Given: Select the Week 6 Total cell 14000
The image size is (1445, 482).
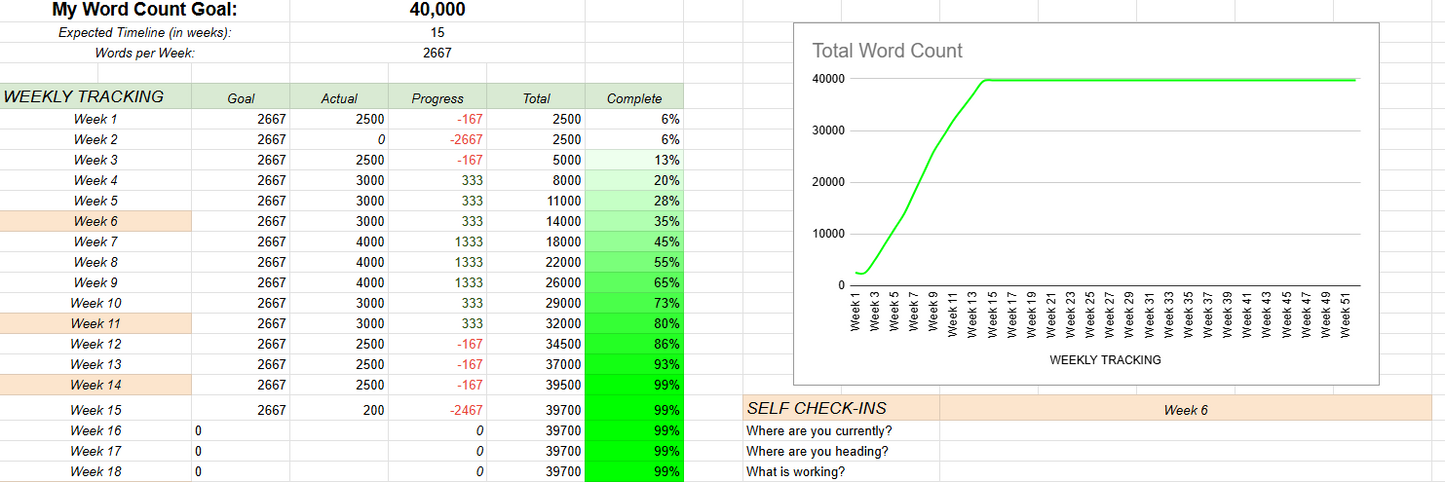Looking at the screenshot, I should tap(536, 221).
